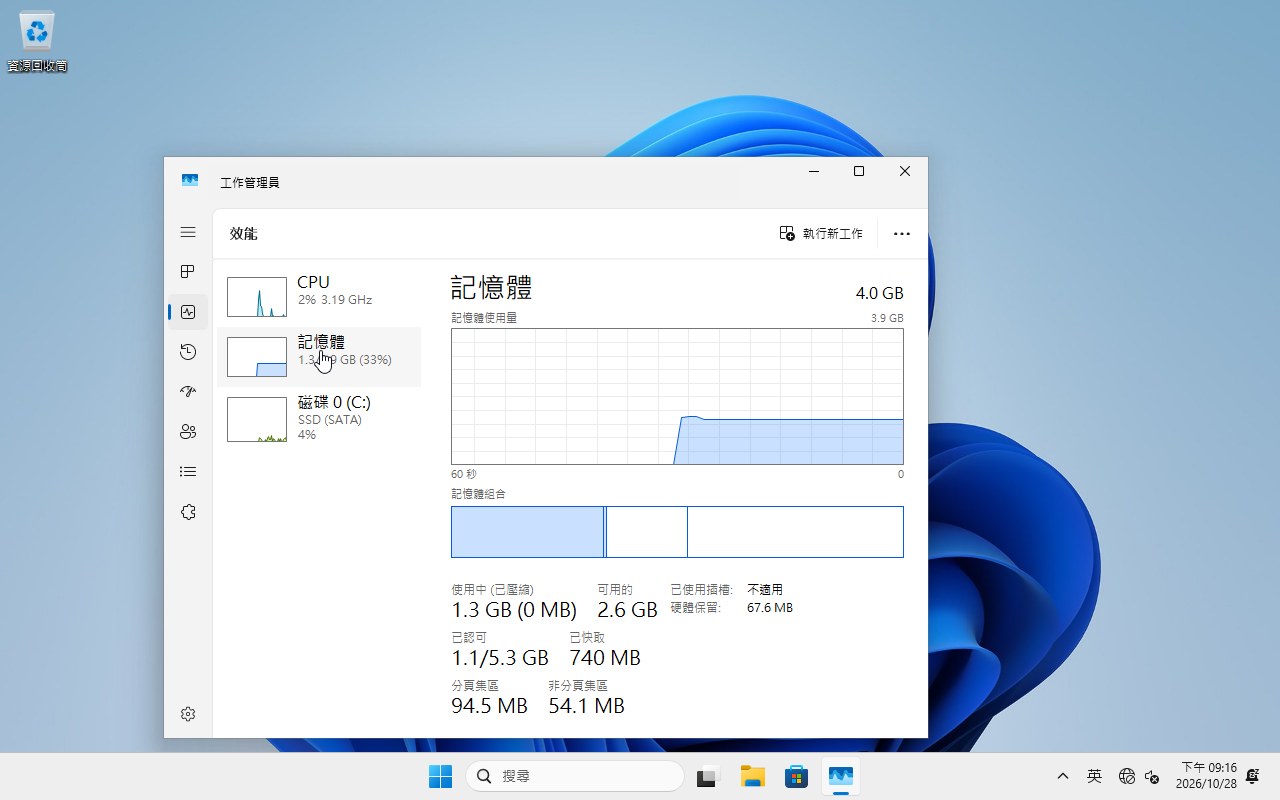Screen dimensions: 1280x800
Task: Click the in-use segment of 記憶體組合 bar
Action: point(528,532)
